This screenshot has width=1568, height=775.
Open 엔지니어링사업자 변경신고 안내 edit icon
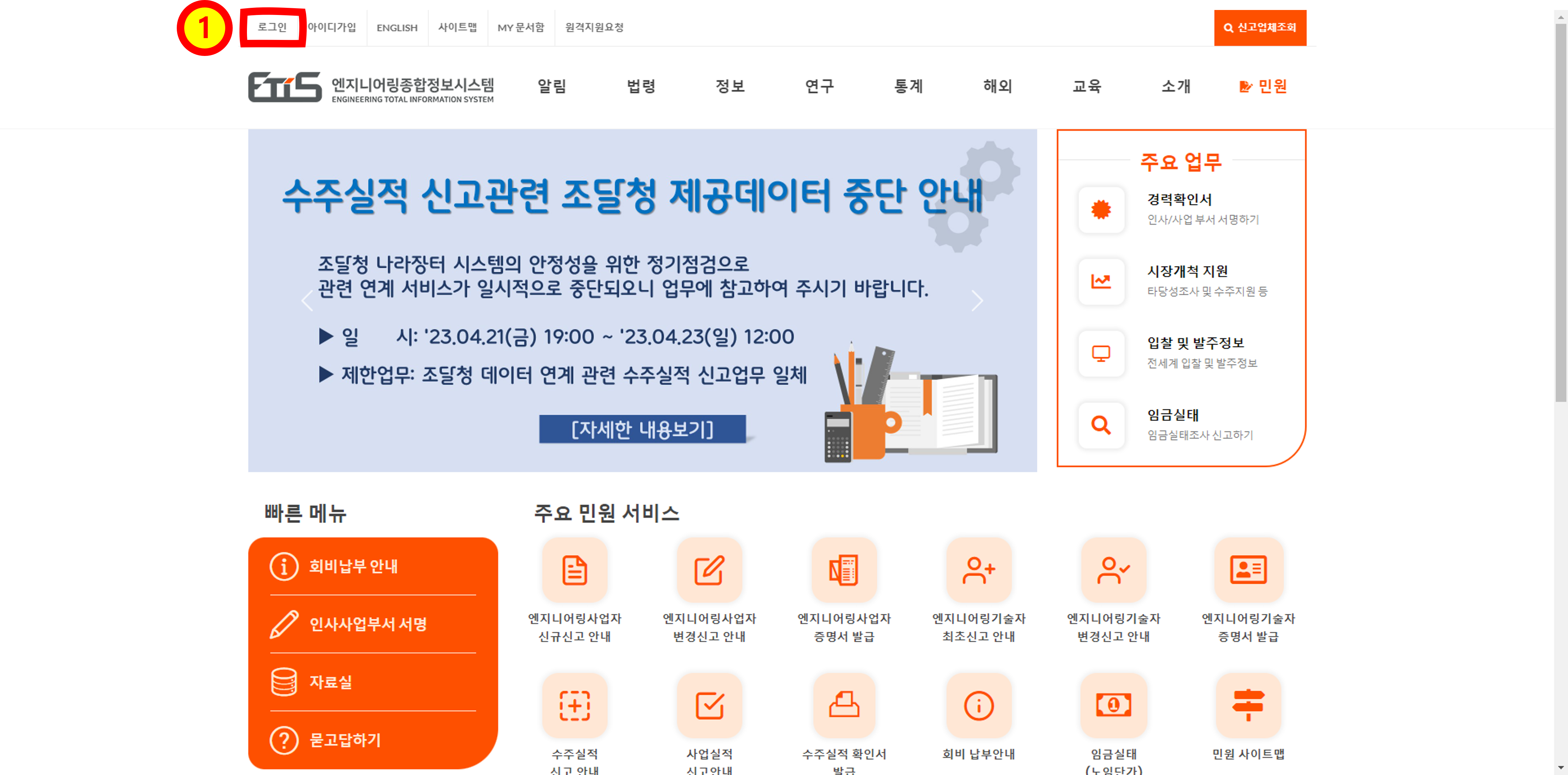coord(709,570)
